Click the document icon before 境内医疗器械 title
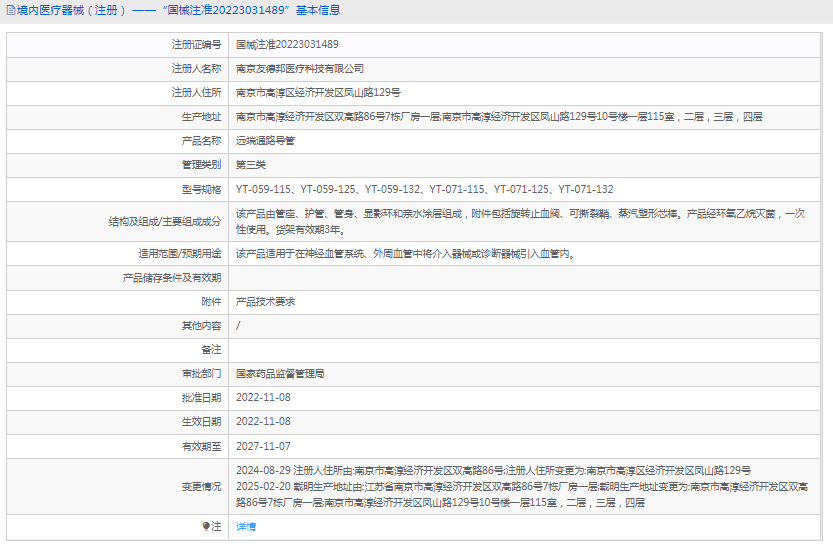The height and width of the screenshot is (546, 833). 11,10
